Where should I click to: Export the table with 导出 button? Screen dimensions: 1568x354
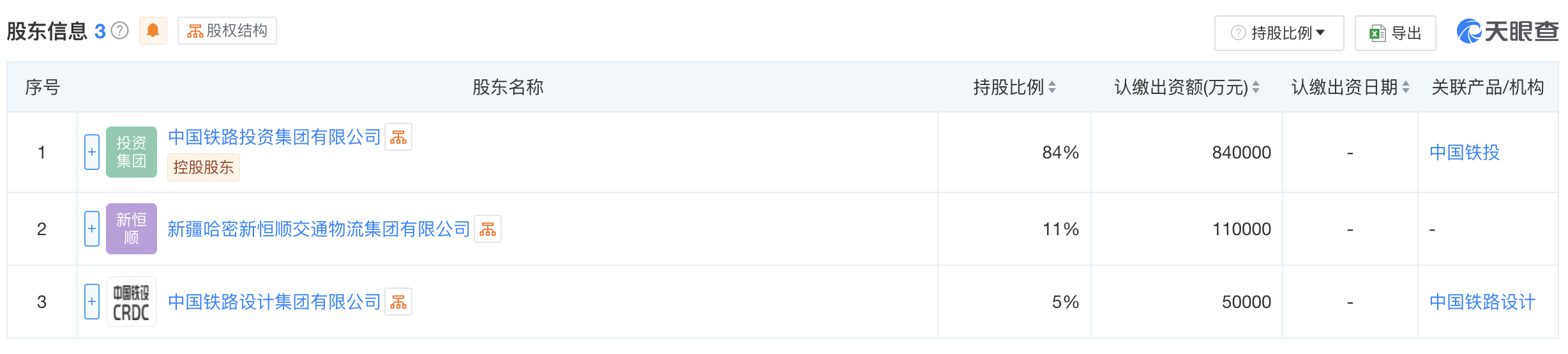click(1396, 33)
